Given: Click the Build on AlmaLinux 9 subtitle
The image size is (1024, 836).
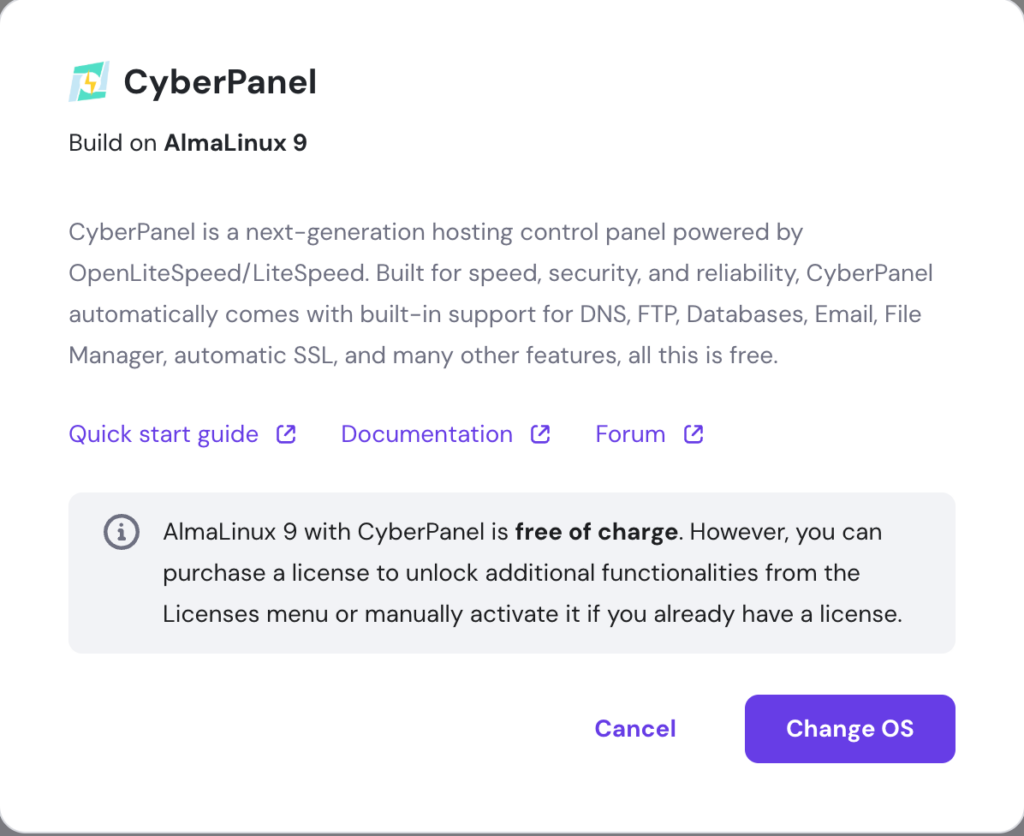Looking at the screenshot, I should pyautogui.click(x=187, y=142).
